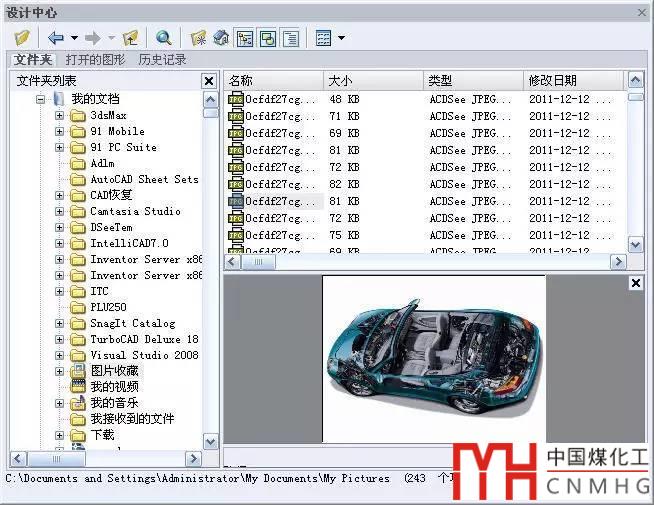Screen dimensions: 654x505
Task: Open the Views dropdown arrow
Action: [341, 38]
